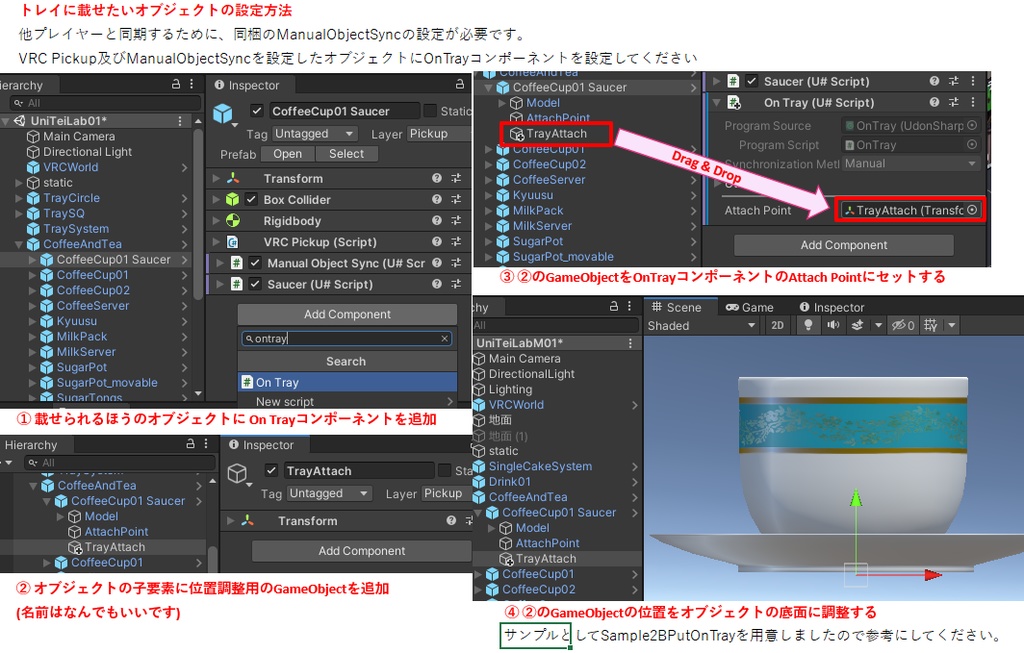Click the component search field containing ontray
The height and width of the screenshot is (653, 1024).
pos(346,338)
